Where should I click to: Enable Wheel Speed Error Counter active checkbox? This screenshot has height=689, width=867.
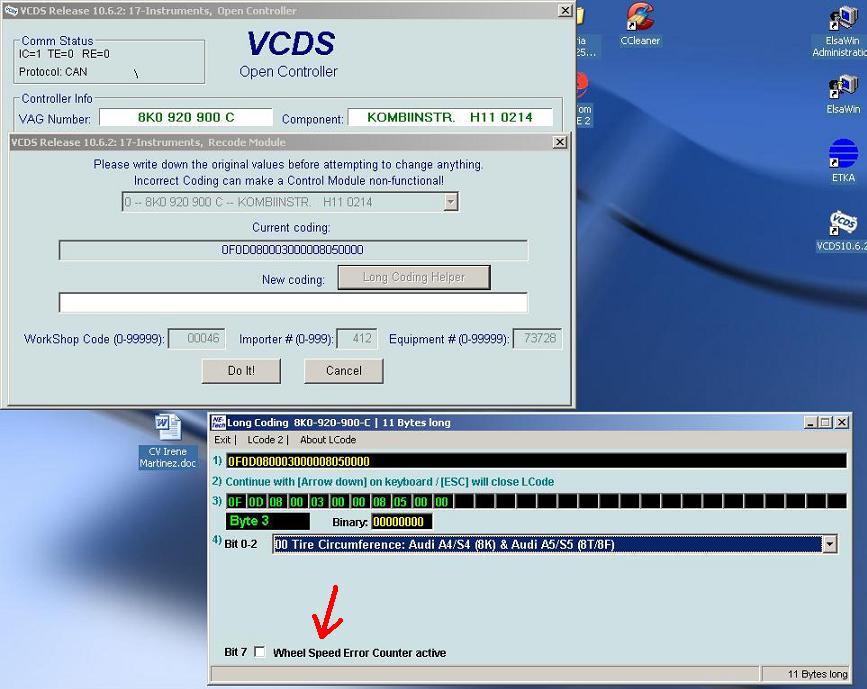(x=259, y=652)
